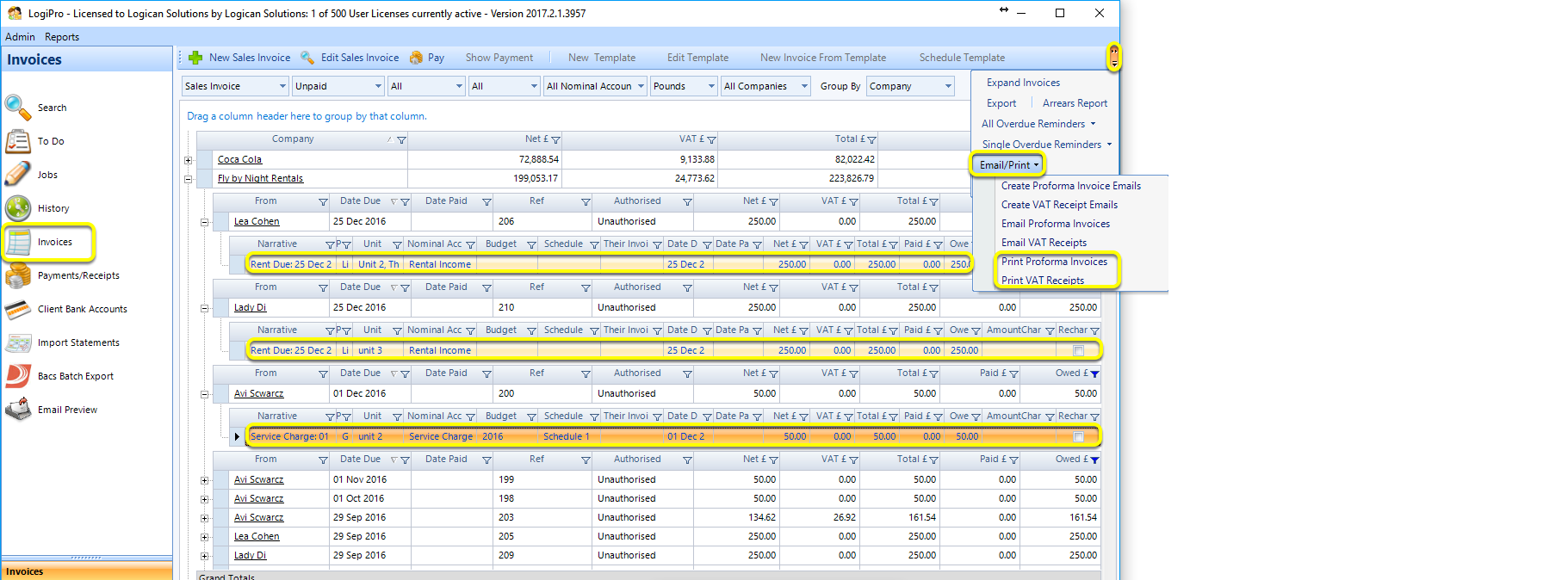Image resolution: width=1568 pixels, height=580 pixels.
Task: Open filter on top-level VAT £ column
Action: 711,139
